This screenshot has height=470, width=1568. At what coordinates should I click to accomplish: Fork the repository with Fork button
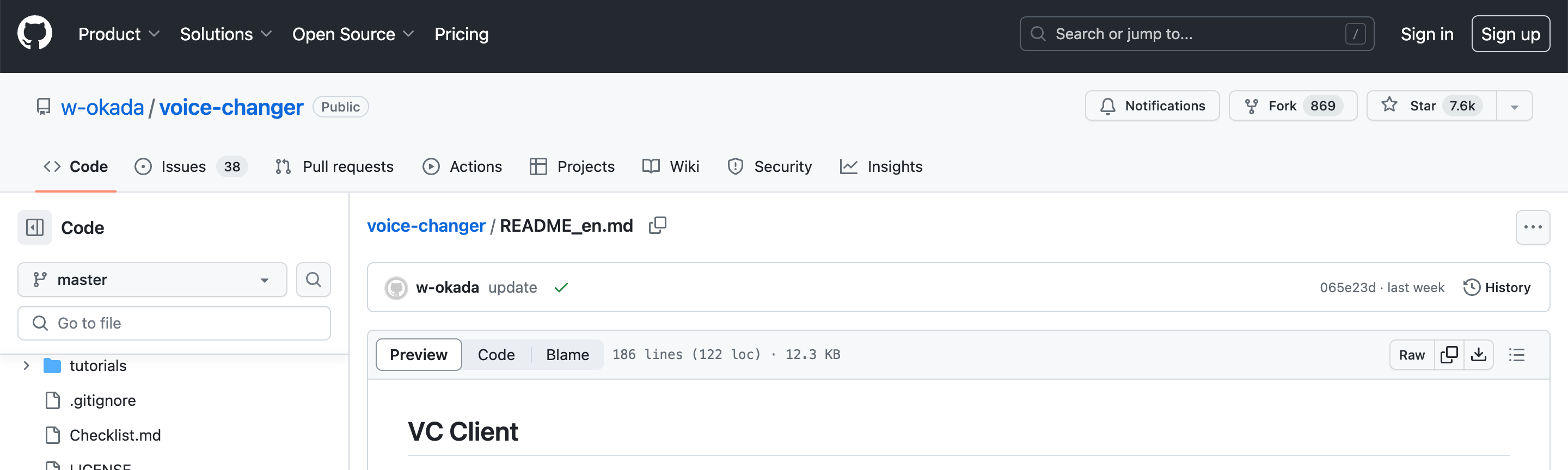[1293, 106]
